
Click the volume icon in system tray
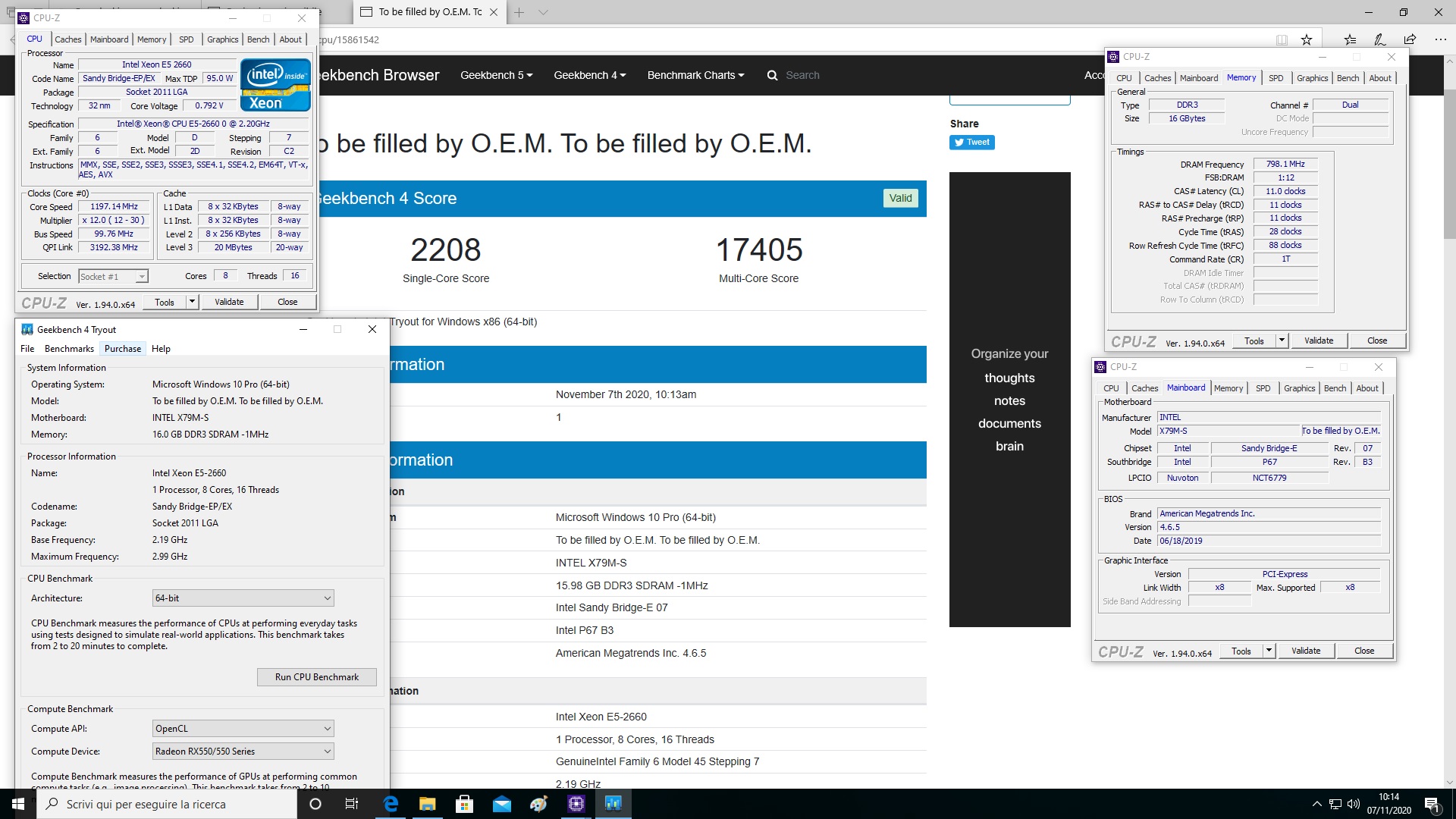point(1353,804)
